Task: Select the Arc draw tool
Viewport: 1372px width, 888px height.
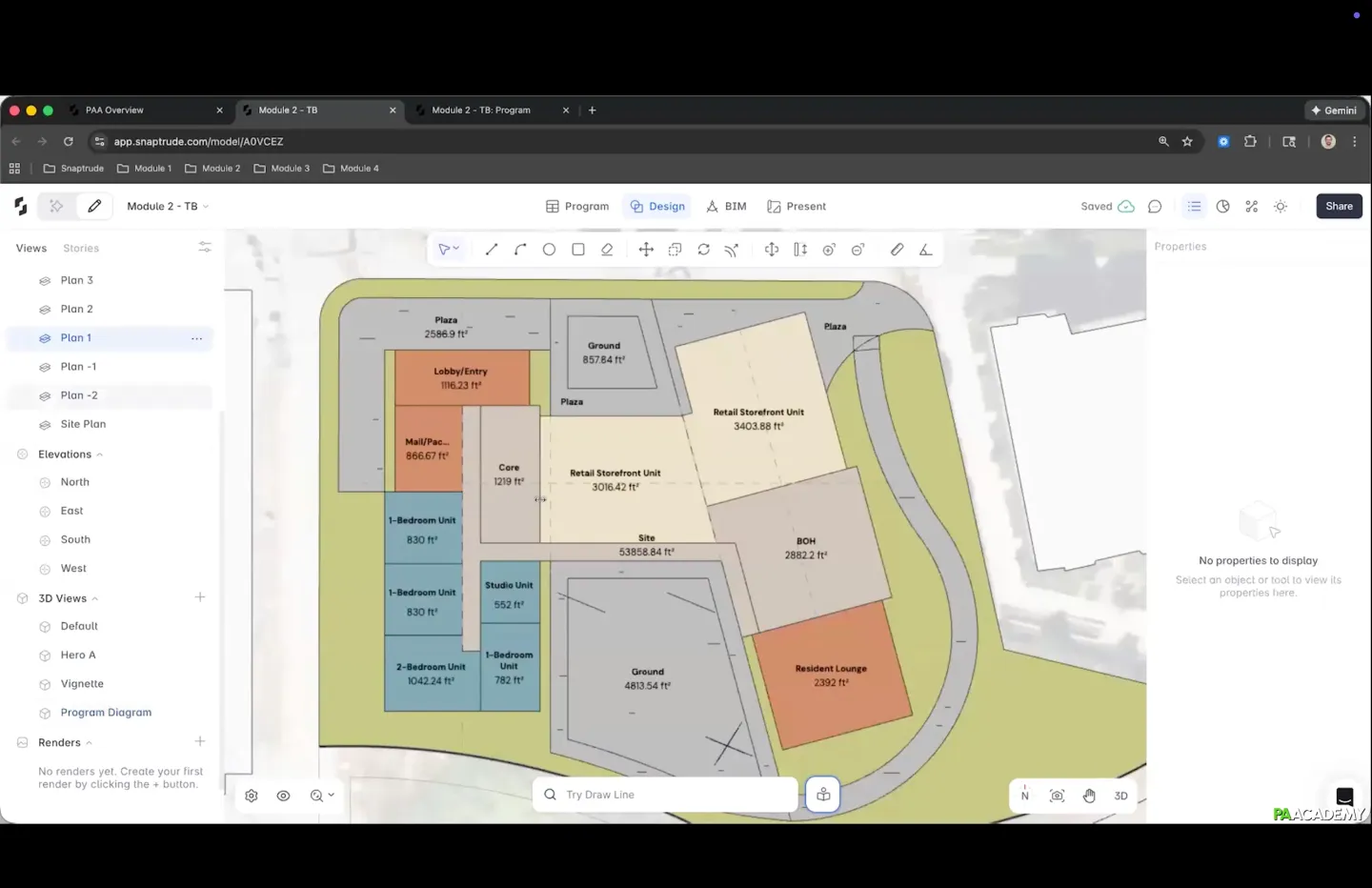Action: click(520, 250)
